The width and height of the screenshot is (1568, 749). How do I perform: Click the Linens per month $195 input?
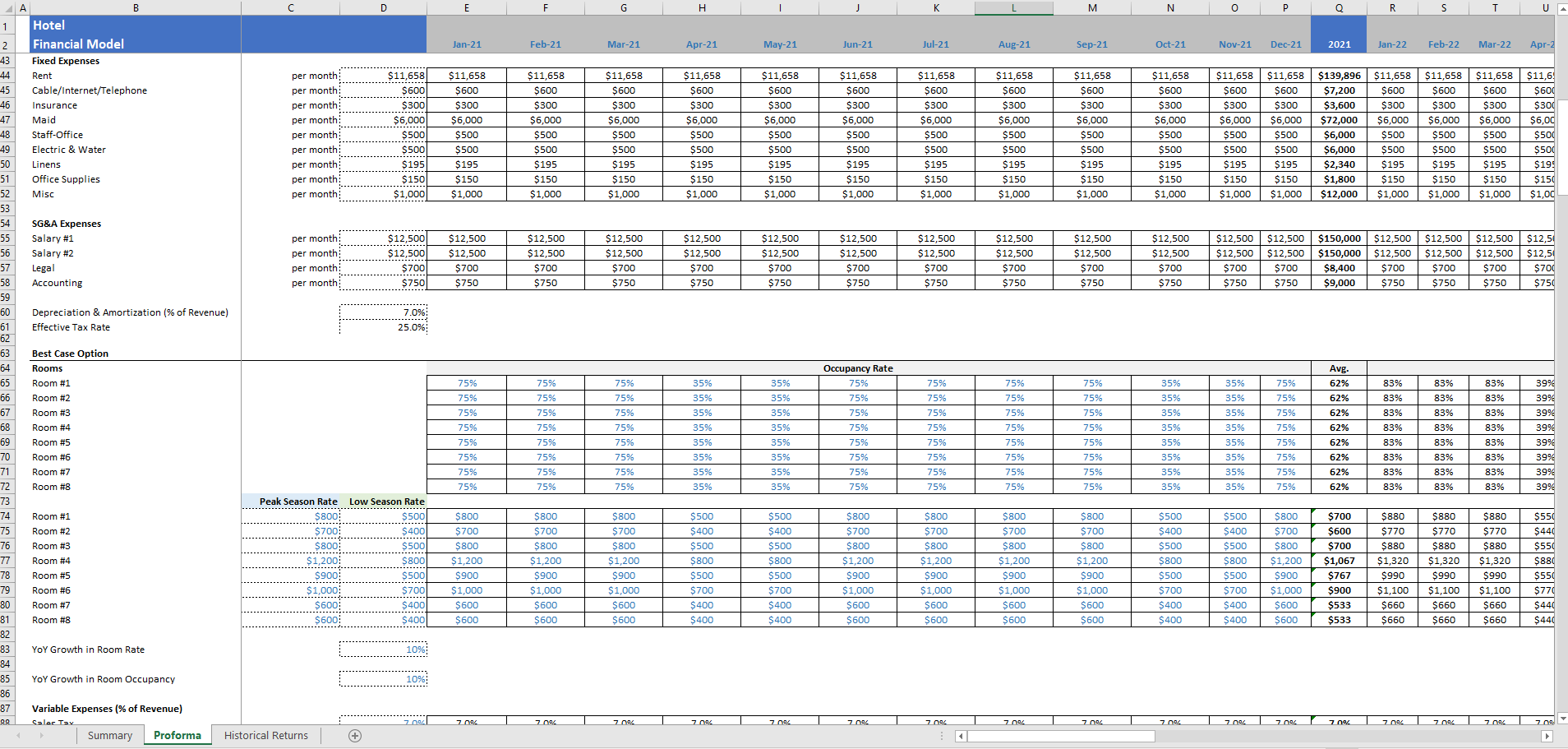point(383,164)
